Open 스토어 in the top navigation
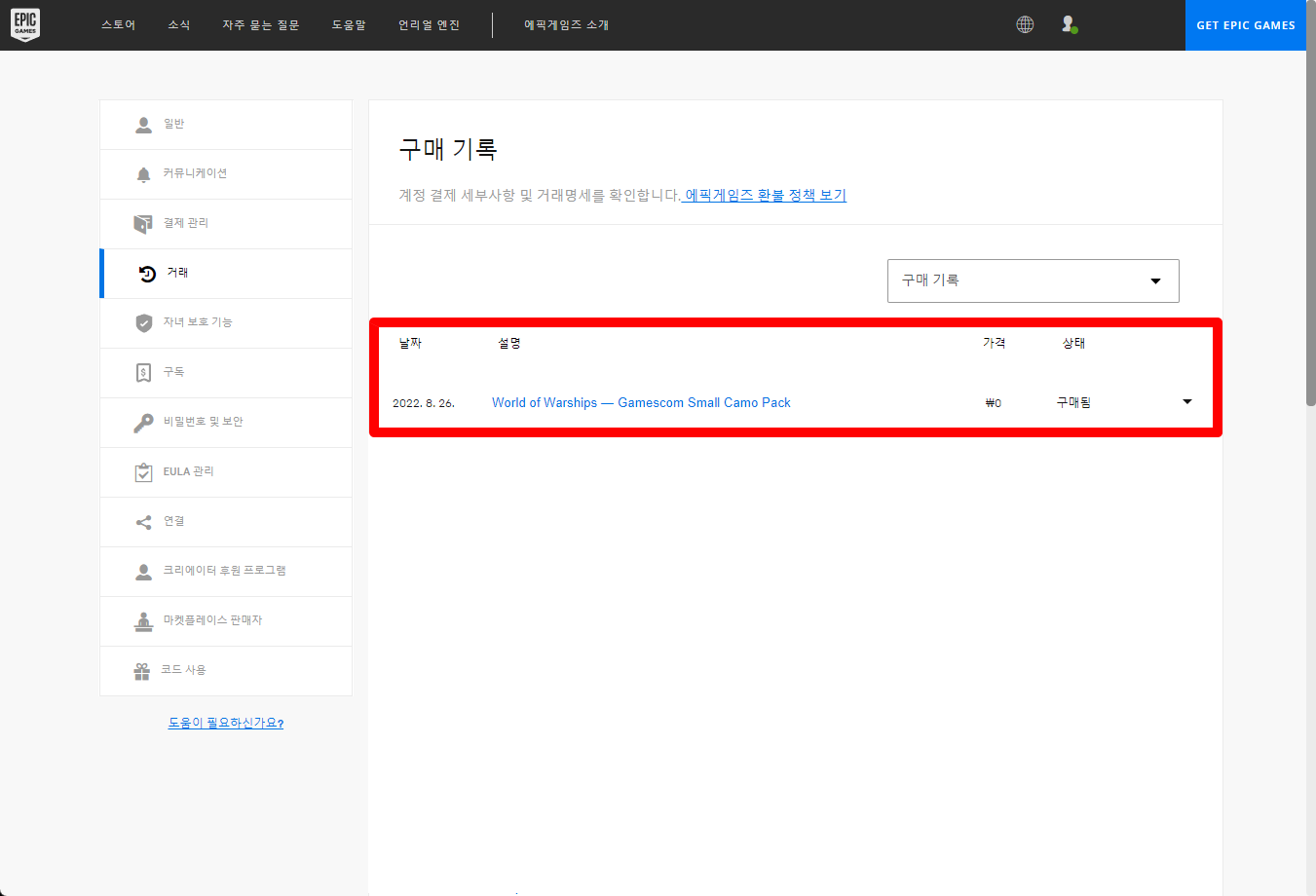The height and width of the screenshot is (896, 1316). point(119,25)
